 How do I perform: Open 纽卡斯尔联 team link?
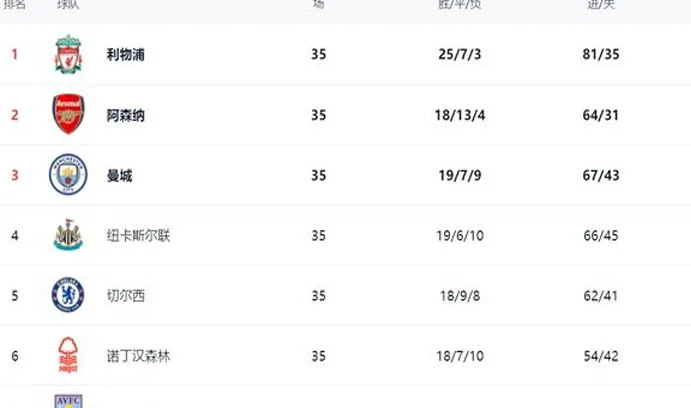138,236
